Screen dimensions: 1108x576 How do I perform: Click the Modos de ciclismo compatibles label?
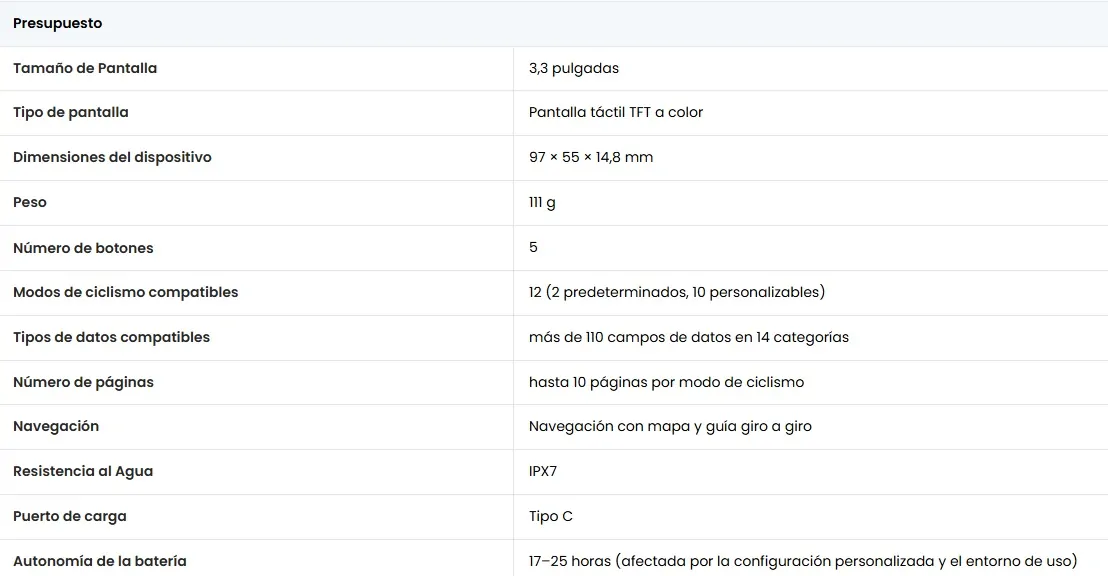tap(126, 293)
